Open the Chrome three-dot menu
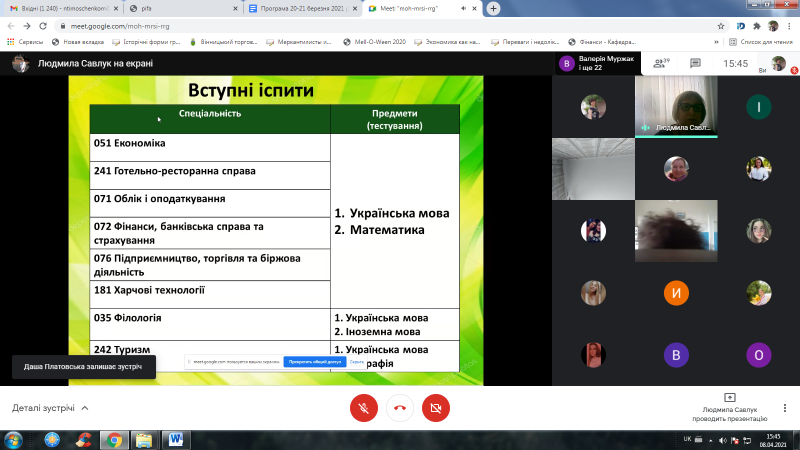 coord(789,26)
